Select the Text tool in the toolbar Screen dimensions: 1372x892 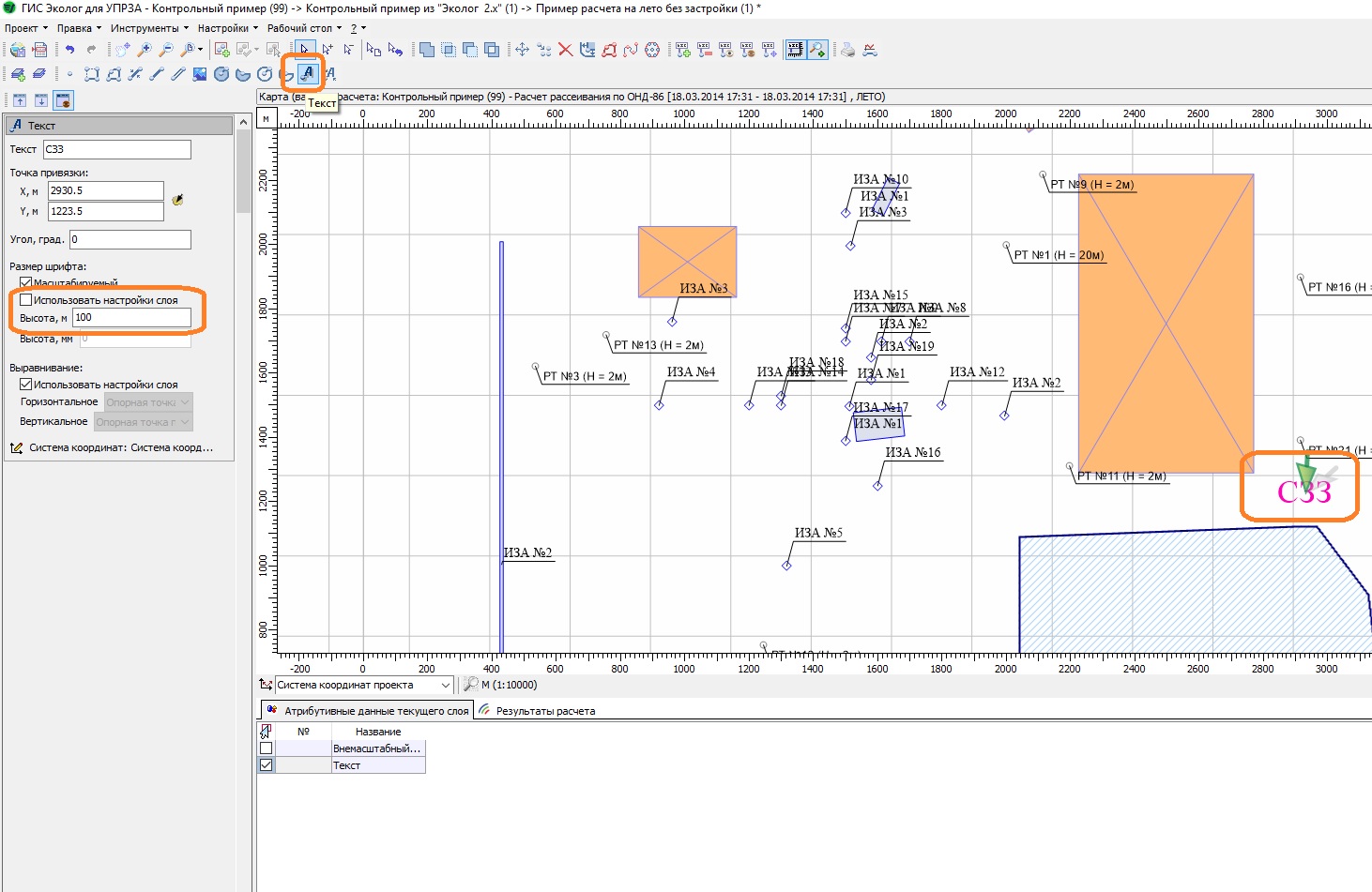point(307,73)
